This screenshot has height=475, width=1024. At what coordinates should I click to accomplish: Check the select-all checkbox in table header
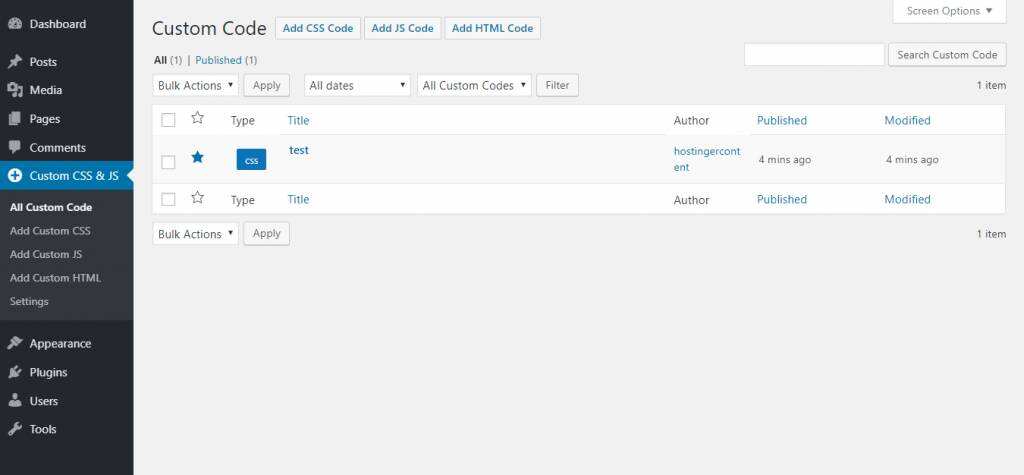click(x=168, y=120)
